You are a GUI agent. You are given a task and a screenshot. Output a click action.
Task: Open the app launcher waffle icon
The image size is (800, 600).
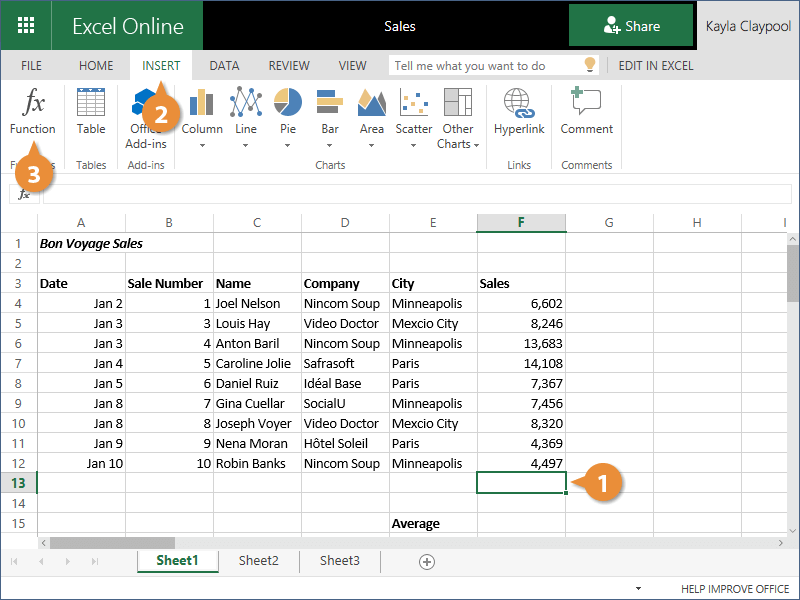26,26
